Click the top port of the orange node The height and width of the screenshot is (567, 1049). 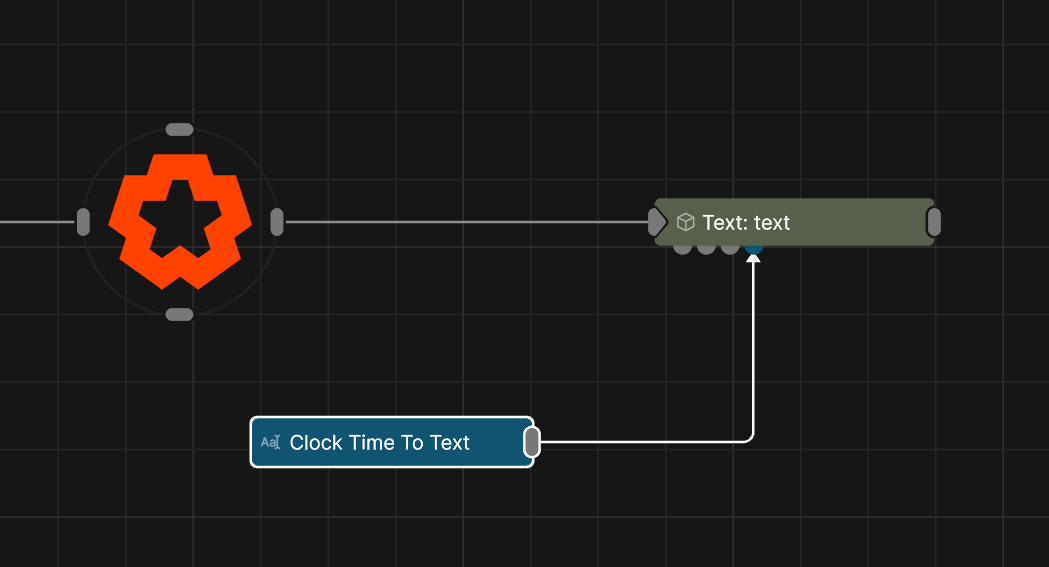179,129
